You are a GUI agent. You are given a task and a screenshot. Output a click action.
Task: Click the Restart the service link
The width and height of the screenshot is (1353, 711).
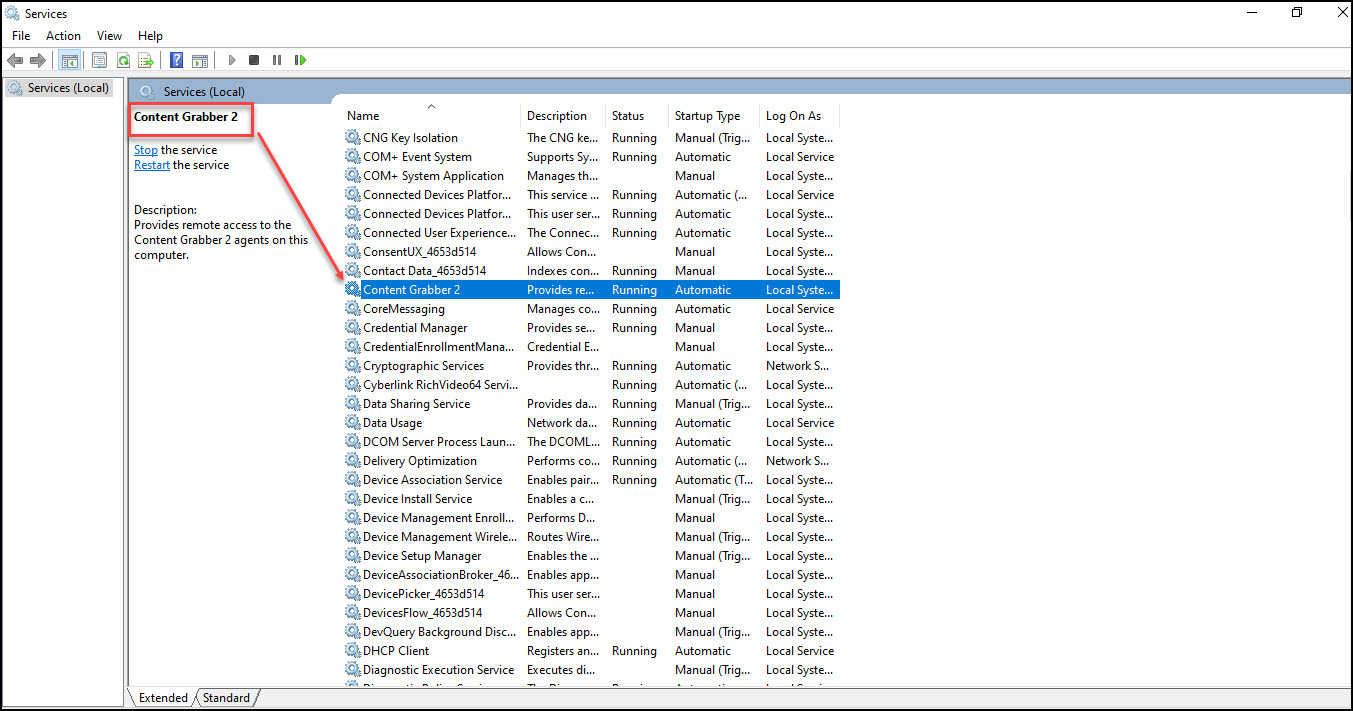click(x=152, y=165)
